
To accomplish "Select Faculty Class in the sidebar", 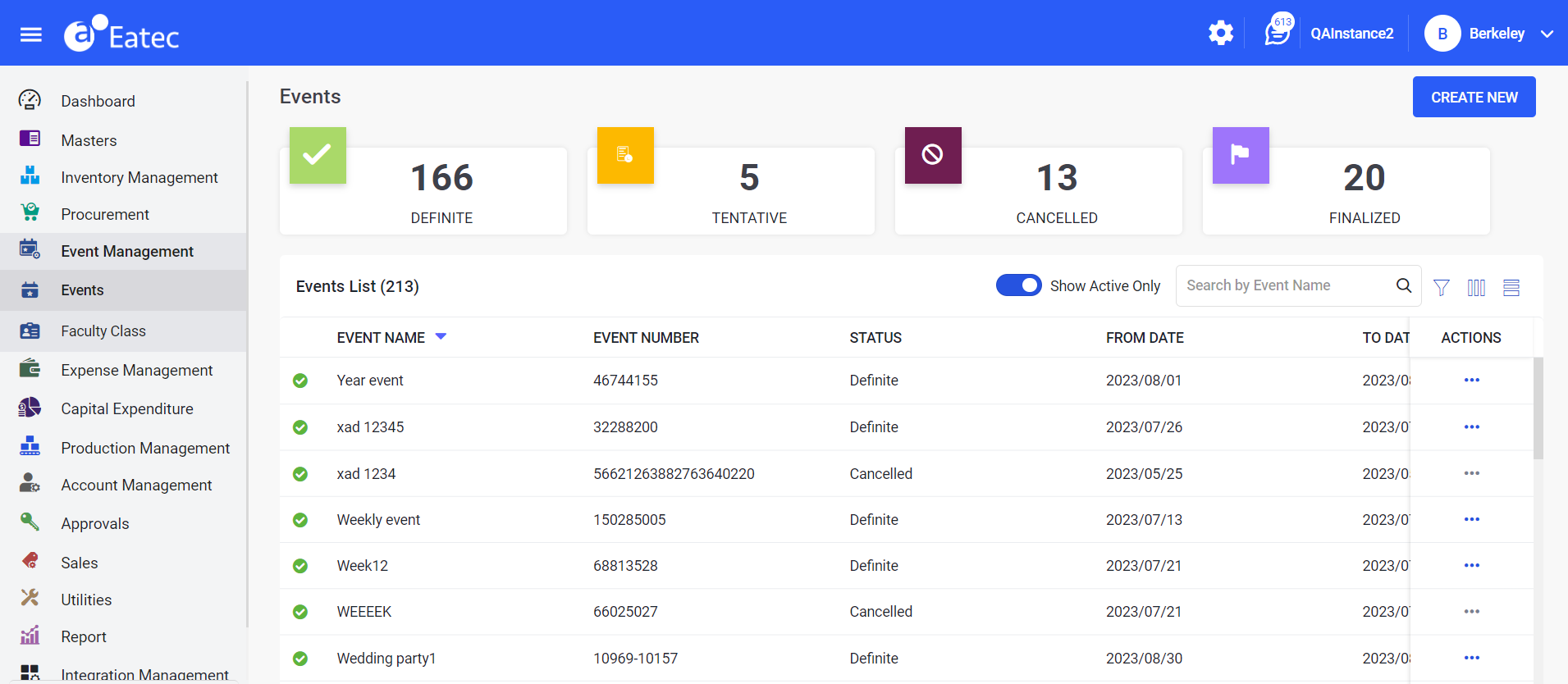I will click(103, 331).
